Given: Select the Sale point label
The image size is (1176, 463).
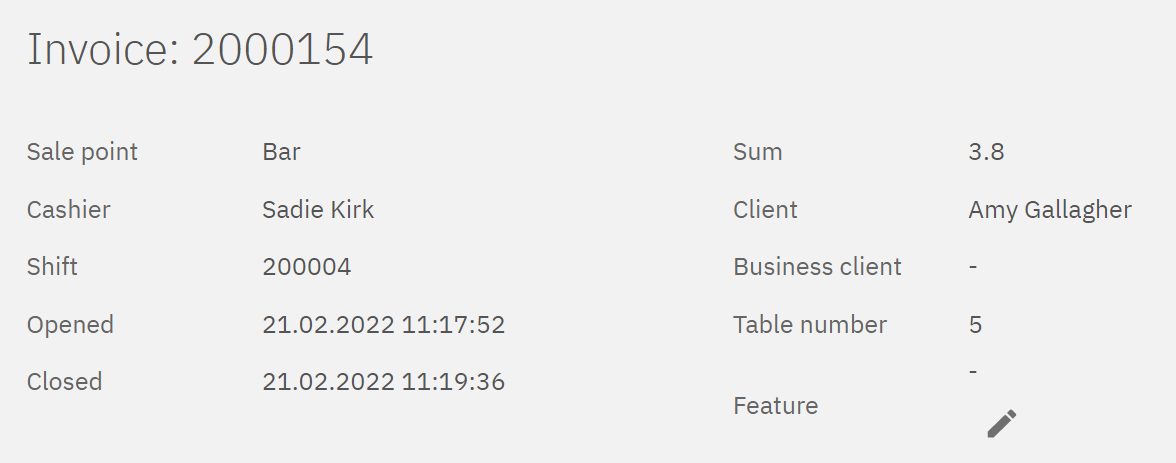Looking at the screenshot, I should click(x=82, y=152).
